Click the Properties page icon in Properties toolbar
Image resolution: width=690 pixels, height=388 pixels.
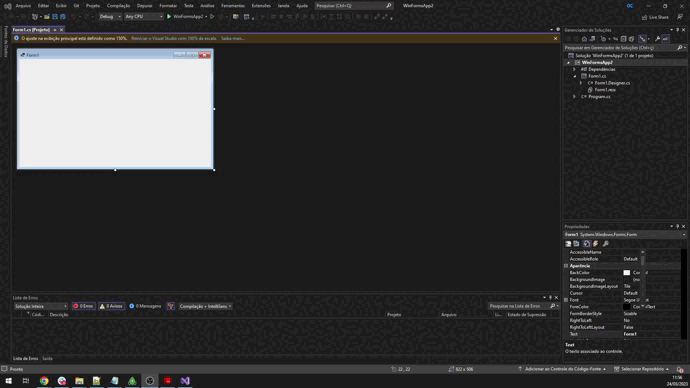pos(587,244)
